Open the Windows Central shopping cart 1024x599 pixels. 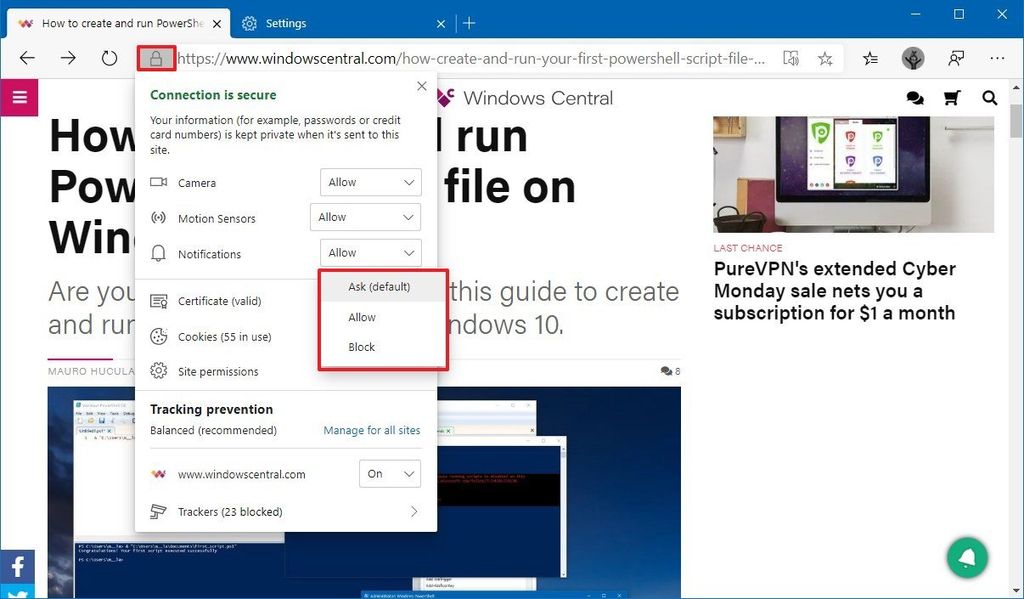pos(951,98)
